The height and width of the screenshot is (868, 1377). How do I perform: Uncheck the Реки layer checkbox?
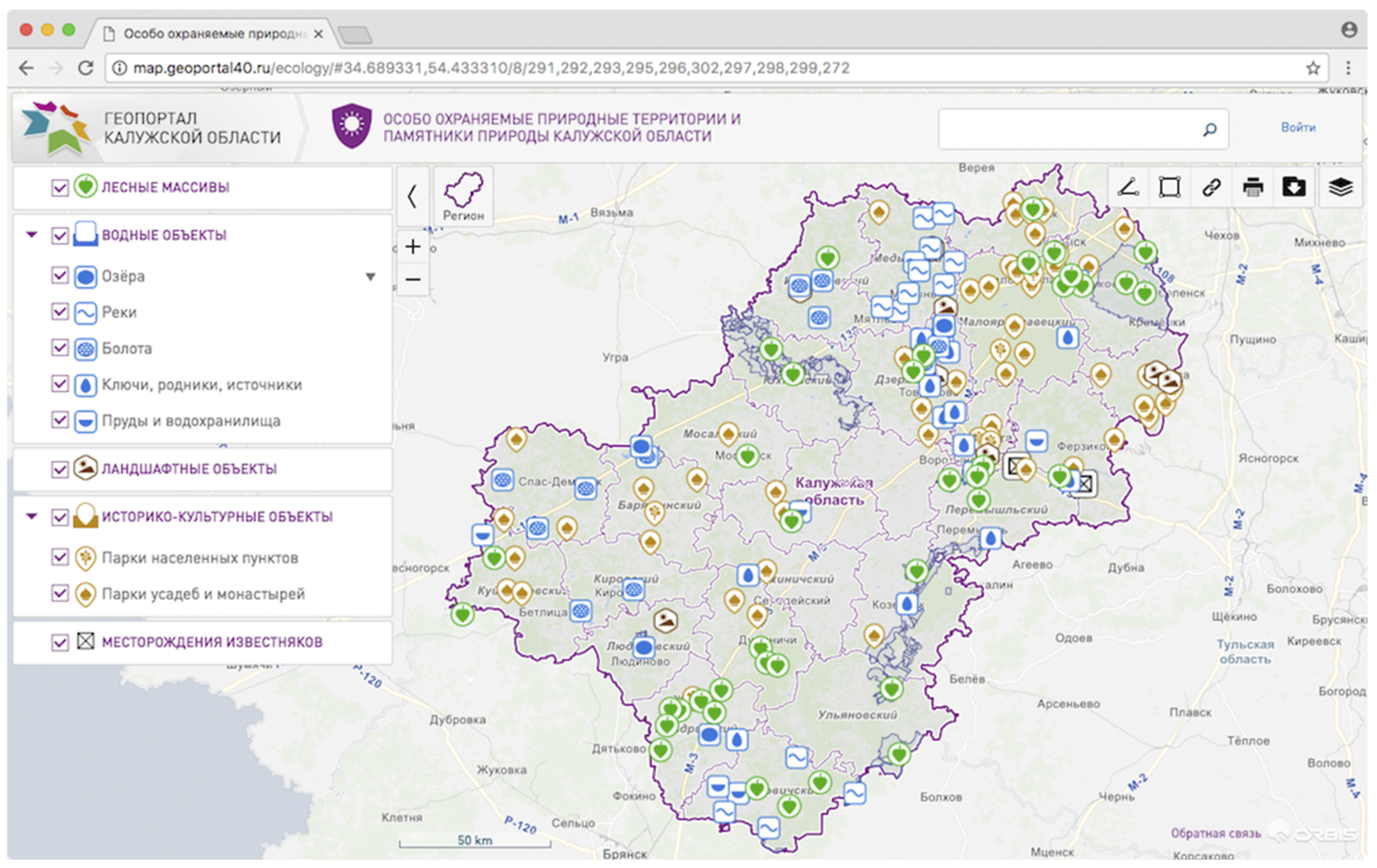coord(60,311)
